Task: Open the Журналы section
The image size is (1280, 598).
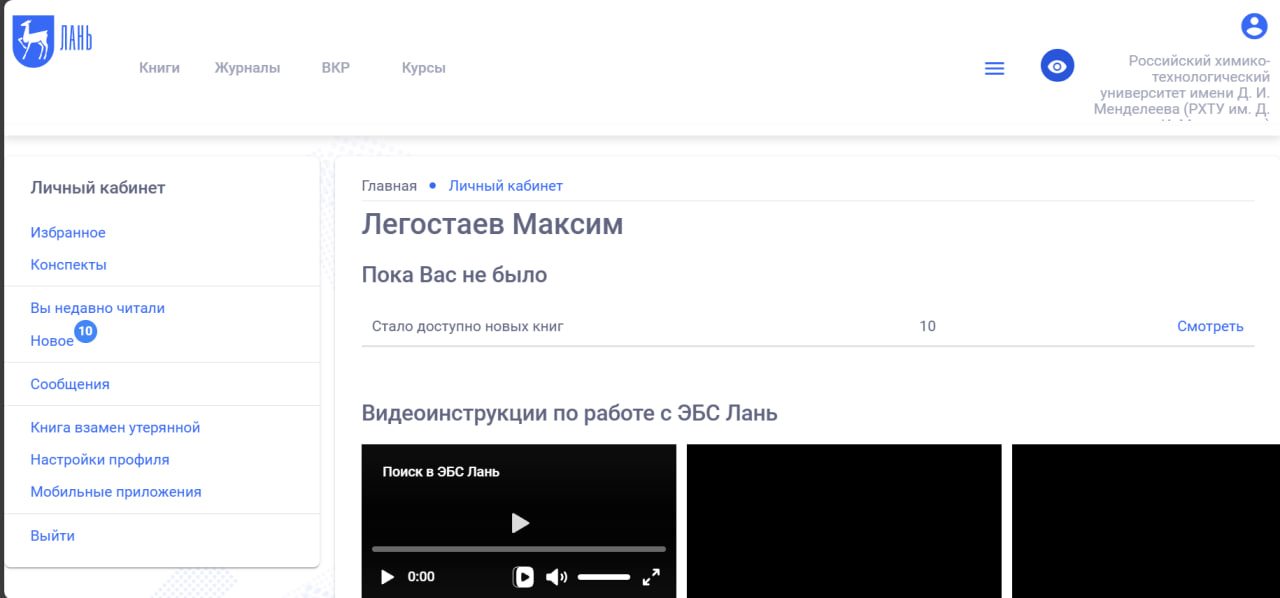Action: (x=247, y=67)
